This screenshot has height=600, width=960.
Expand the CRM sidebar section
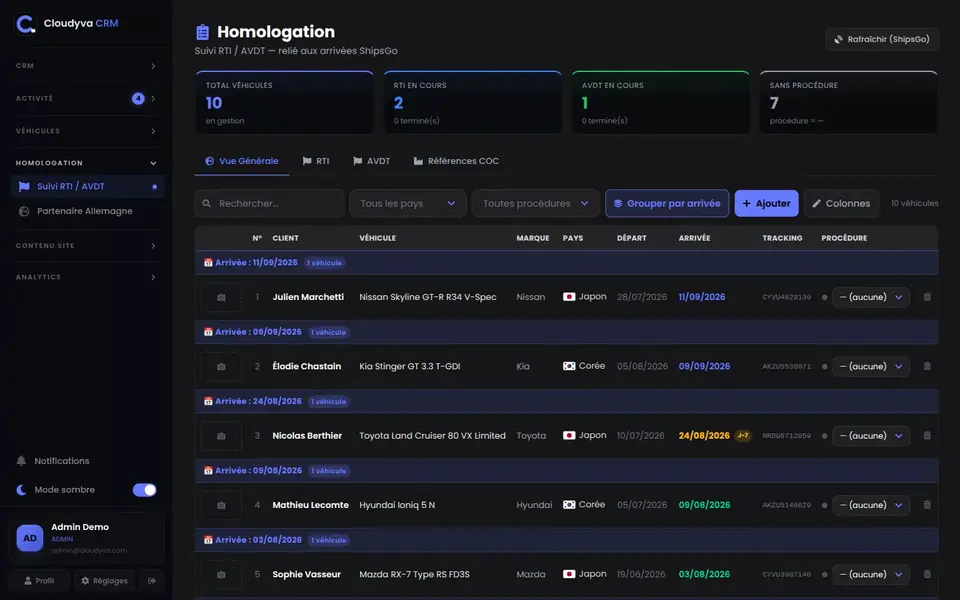pos(86,66)
